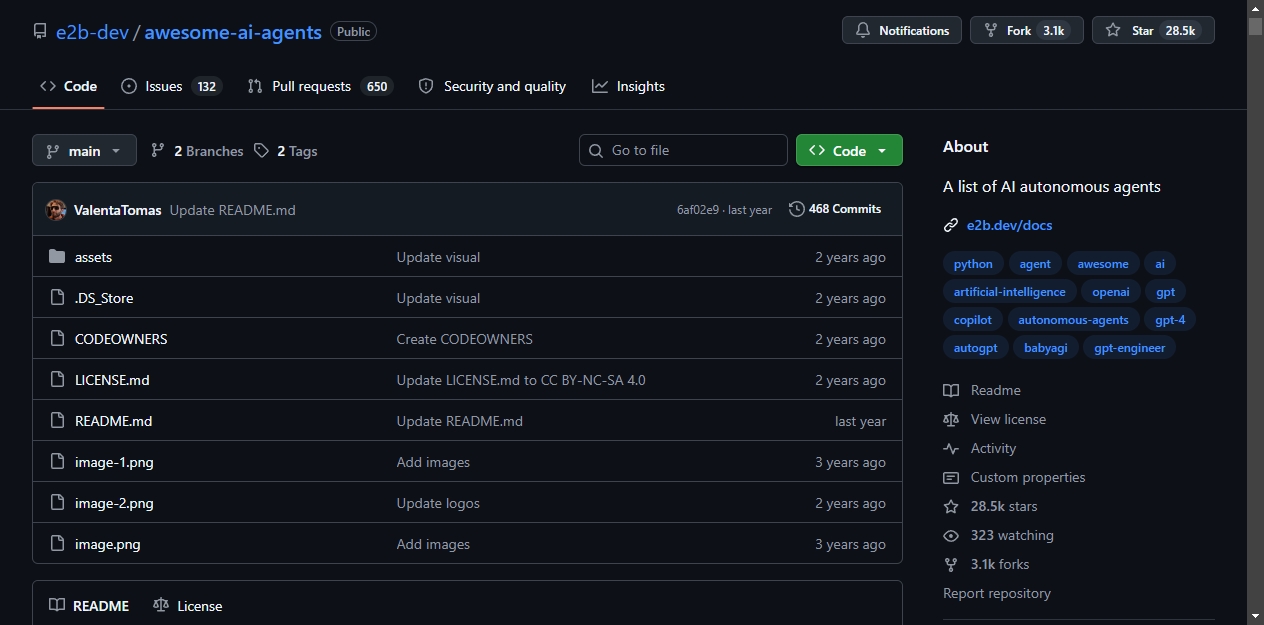Click the star icon next to 28.5k stars
Screen dimensions: 1264x625
tap(951, 506)
